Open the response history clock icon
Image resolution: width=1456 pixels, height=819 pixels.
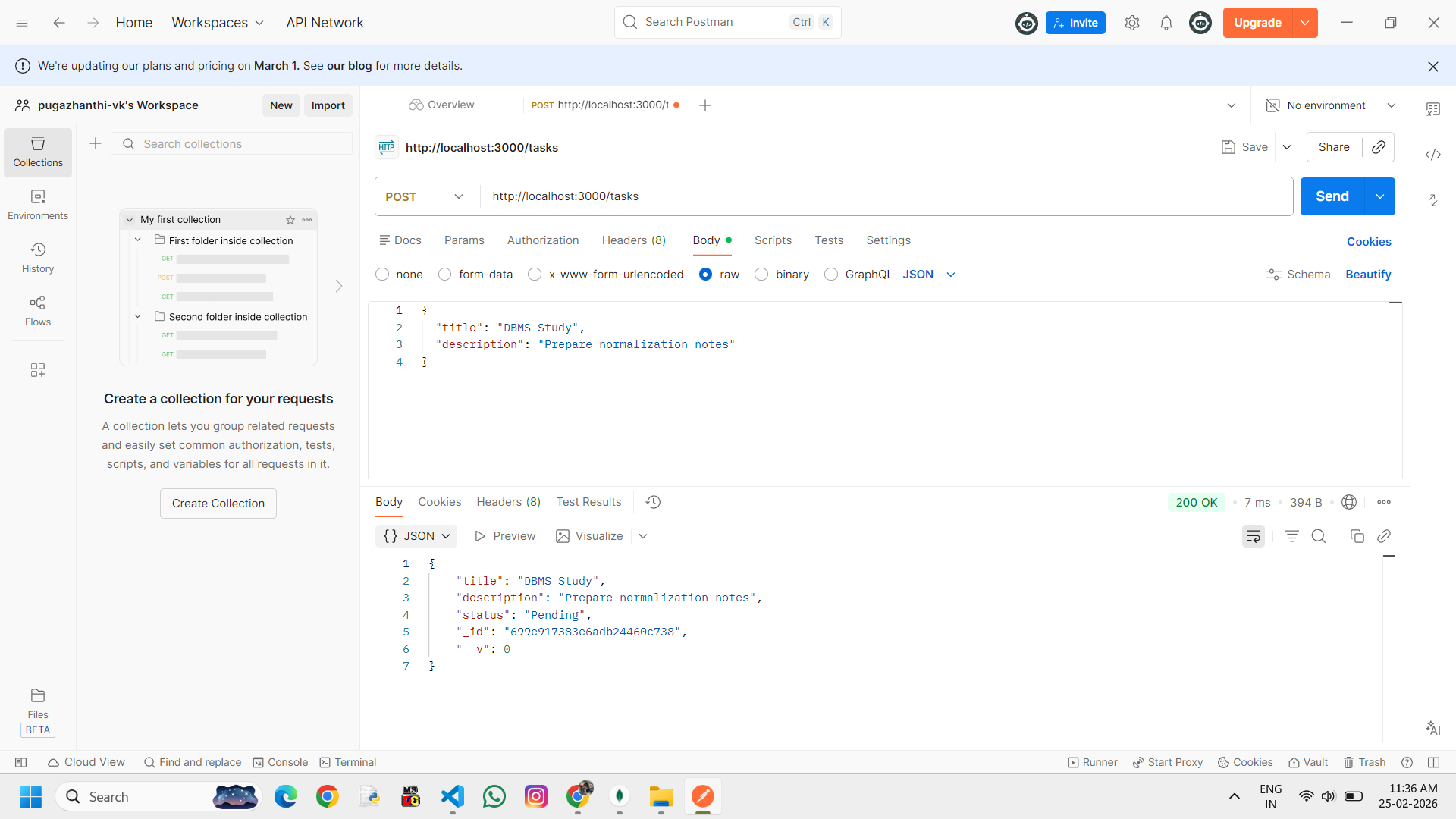pos(653,502)
